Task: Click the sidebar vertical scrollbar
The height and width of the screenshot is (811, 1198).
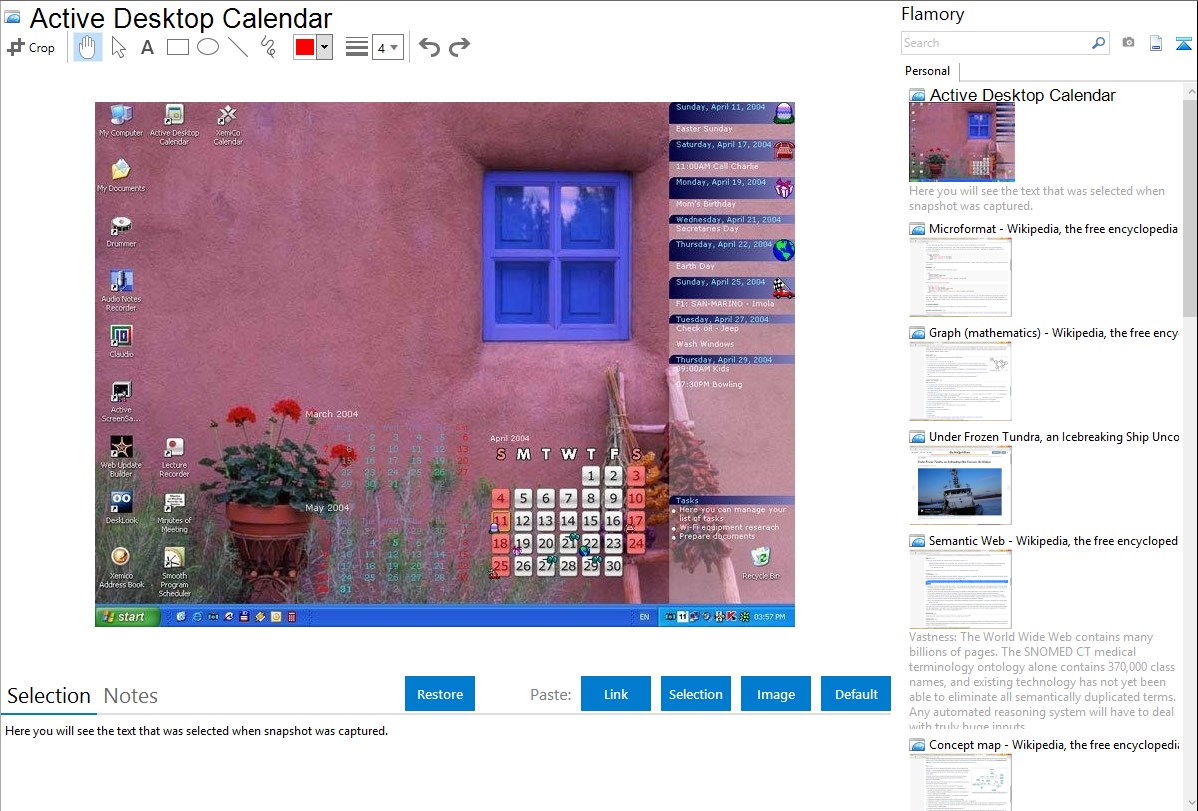Action: click(1190, 208)
